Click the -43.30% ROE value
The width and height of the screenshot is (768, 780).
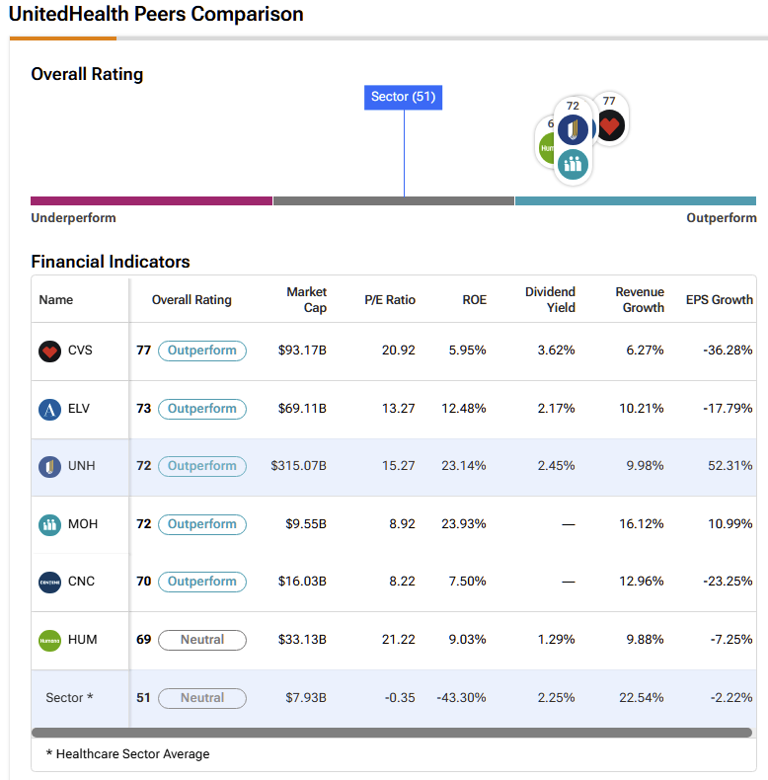[461, 697]
